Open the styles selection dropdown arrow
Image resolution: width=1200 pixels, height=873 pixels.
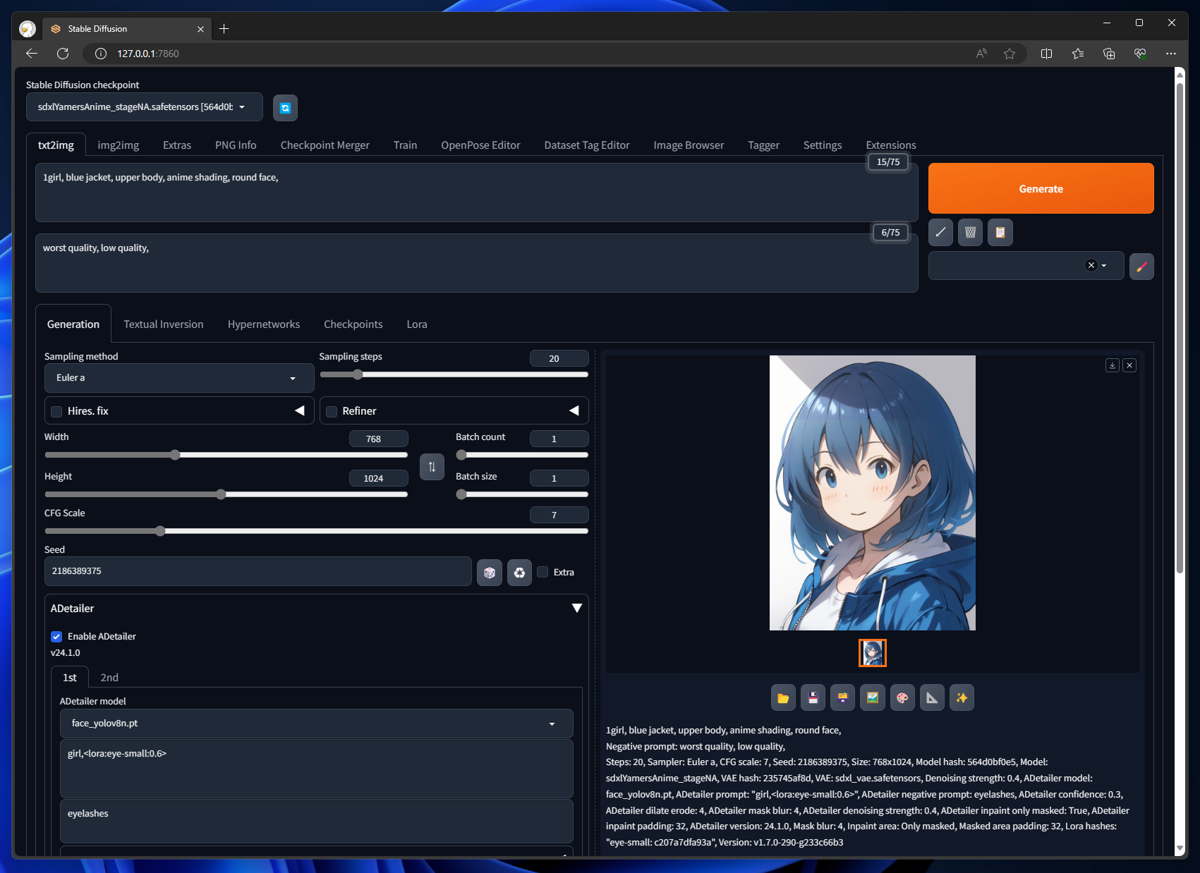[x=1104, y=266]
